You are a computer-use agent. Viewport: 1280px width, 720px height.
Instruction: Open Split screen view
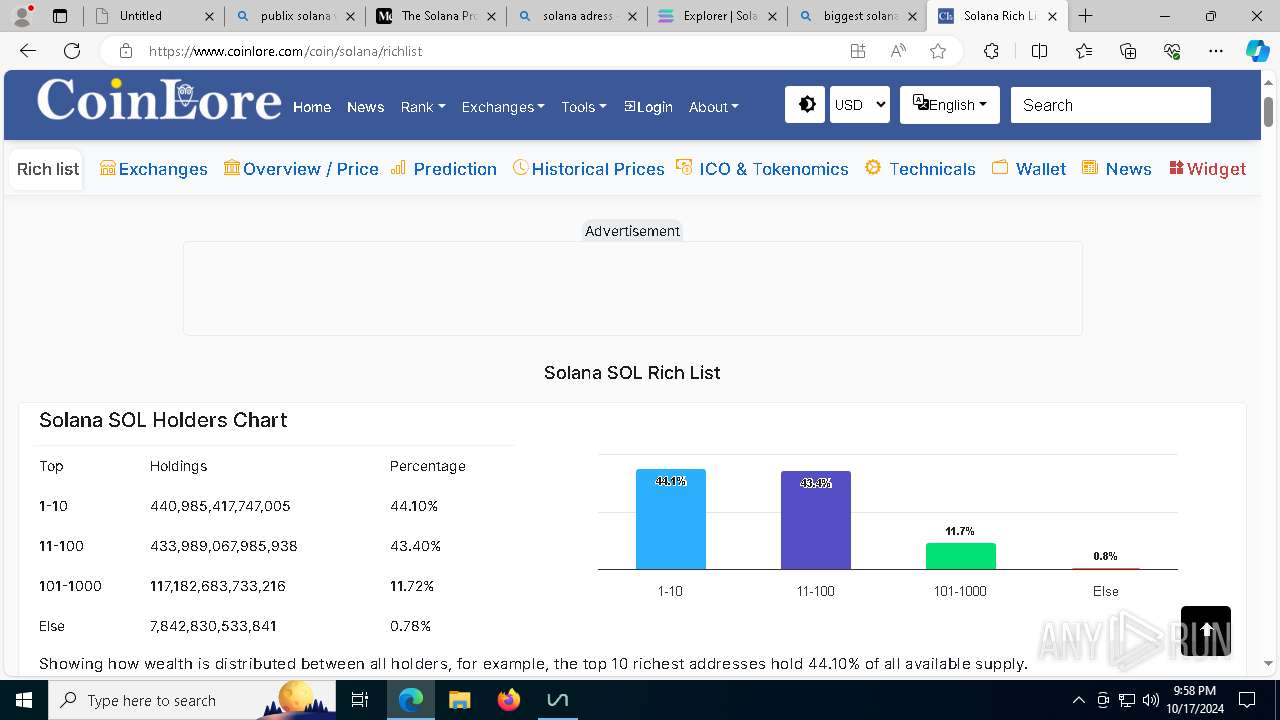(x=1039, y=51)
